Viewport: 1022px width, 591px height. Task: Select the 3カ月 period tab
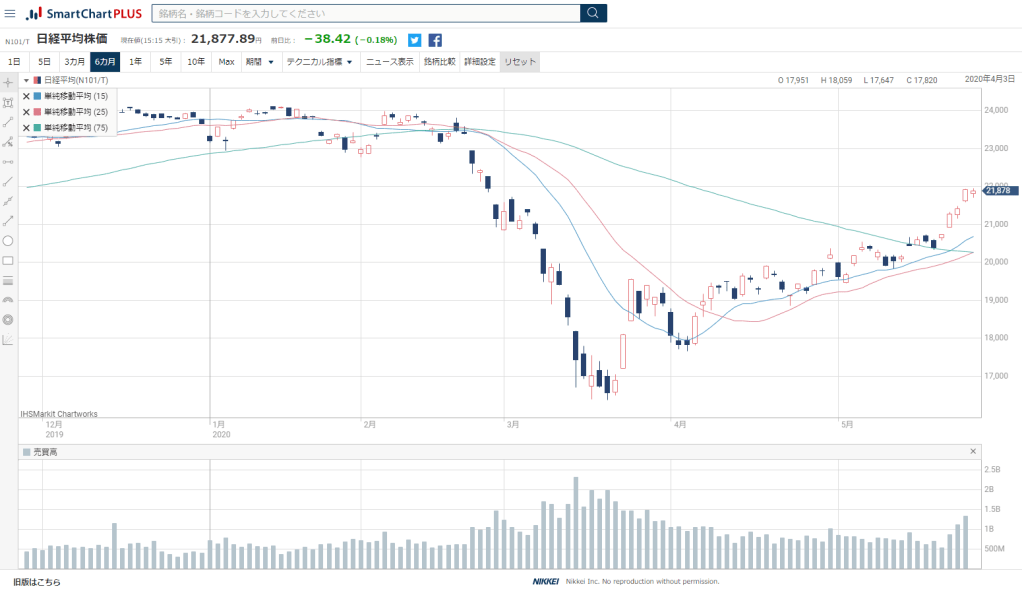[x=75, y=62]
